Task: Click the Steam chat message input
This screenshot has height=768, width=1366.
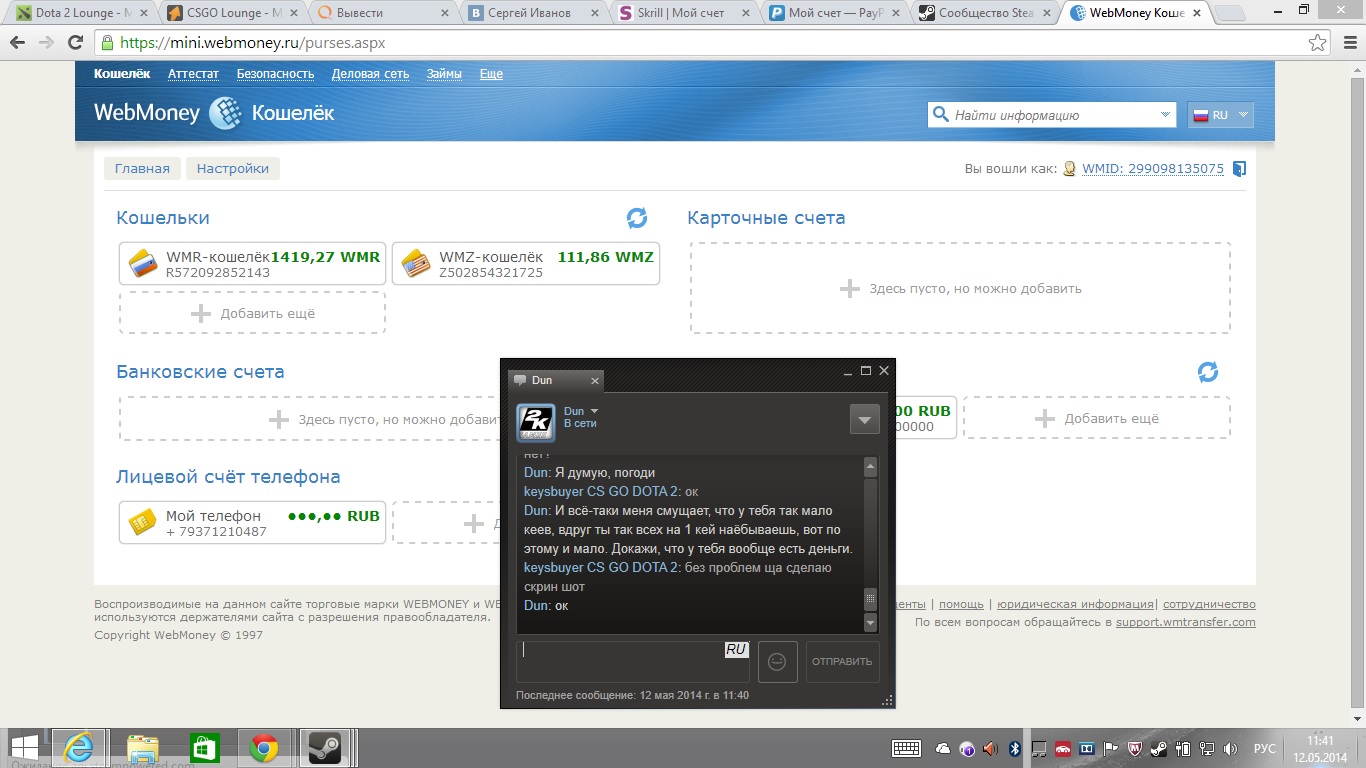Action: (633, 662)
